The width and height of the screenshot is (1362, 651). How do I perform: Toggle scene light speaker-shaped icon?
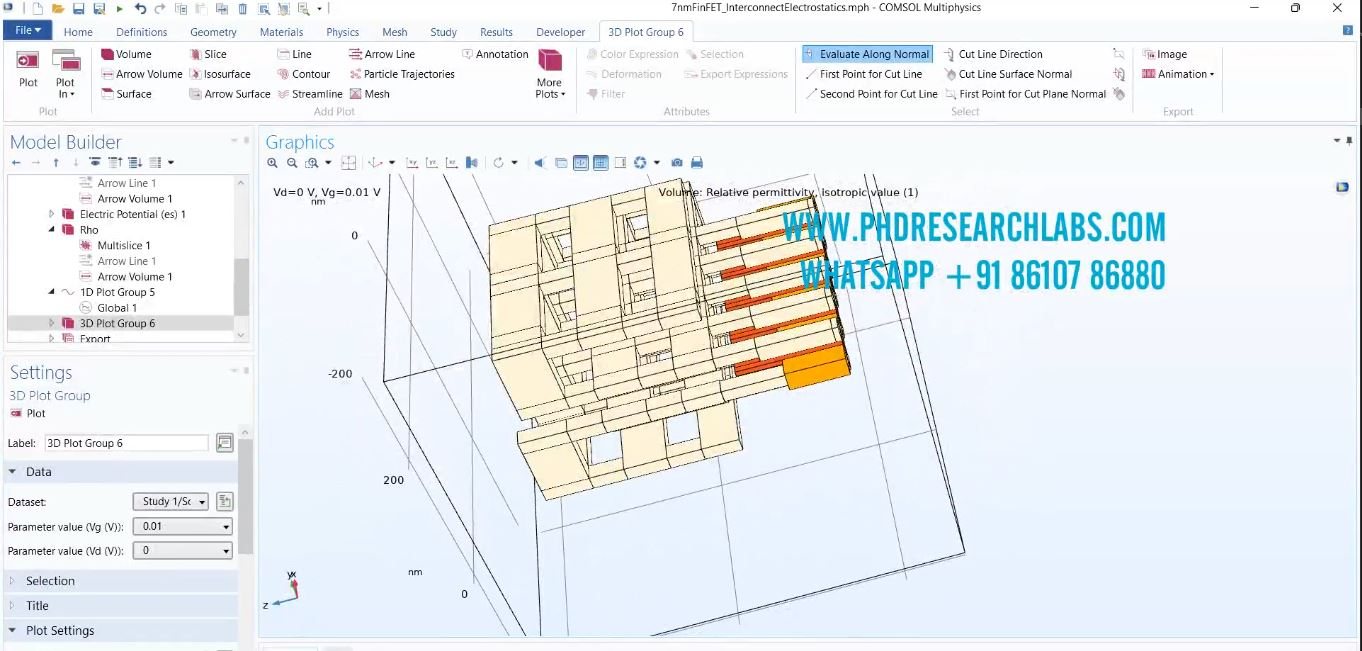540,162
